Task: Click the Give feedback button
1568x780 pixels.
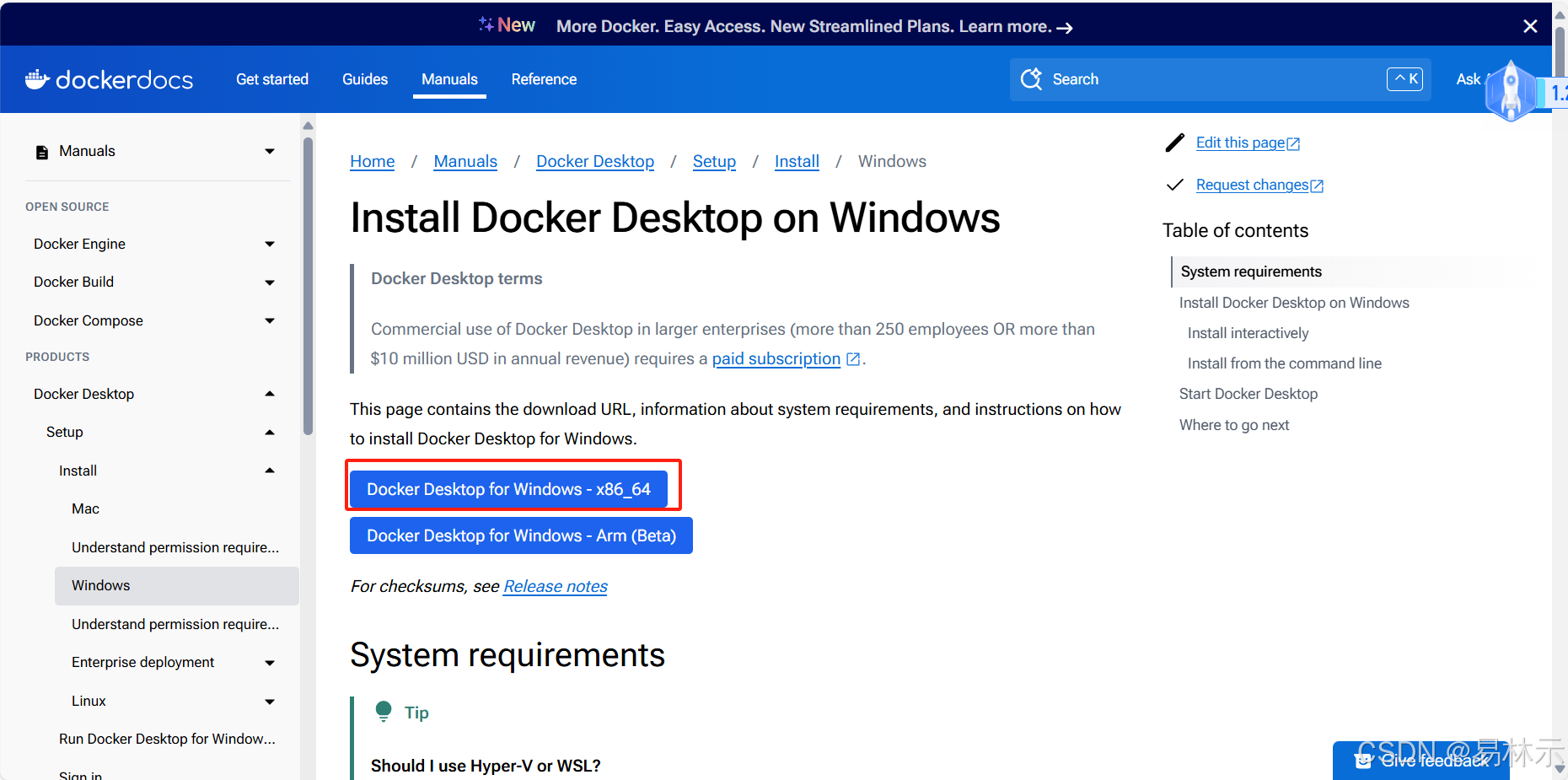Action: tap(1420, 761)
